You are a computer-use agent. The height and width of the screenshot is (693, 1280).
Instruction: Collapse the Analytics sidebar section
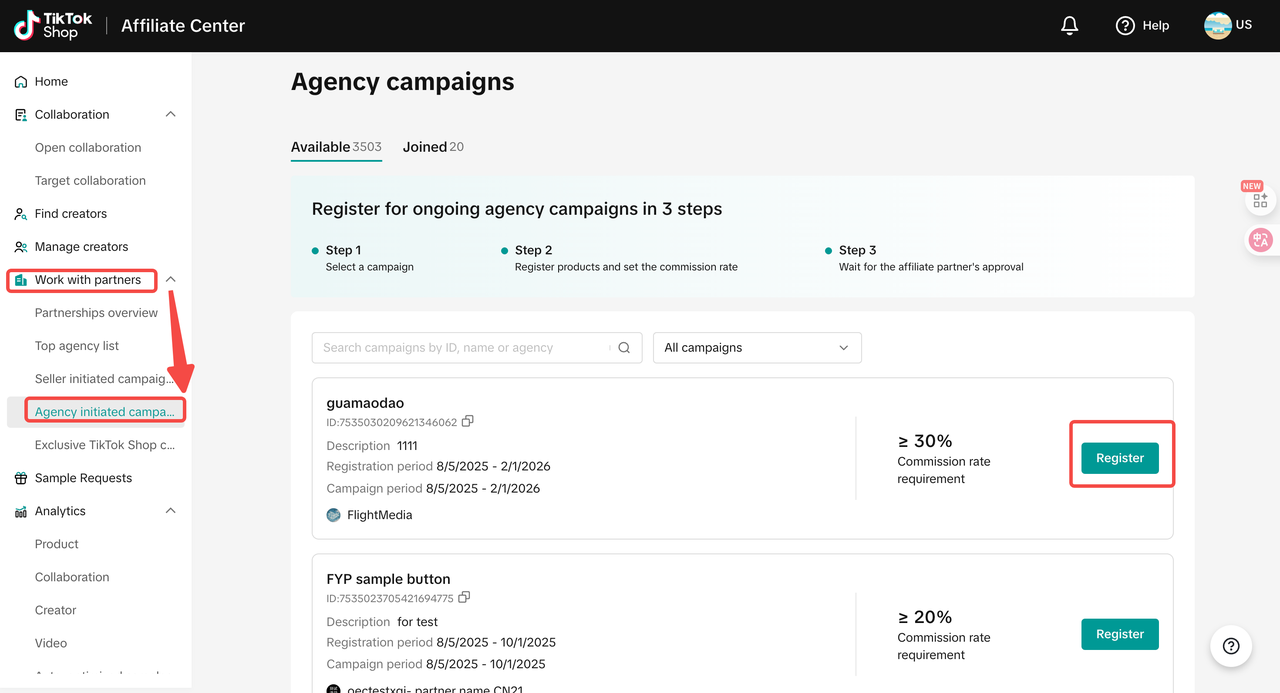point(170,511)
